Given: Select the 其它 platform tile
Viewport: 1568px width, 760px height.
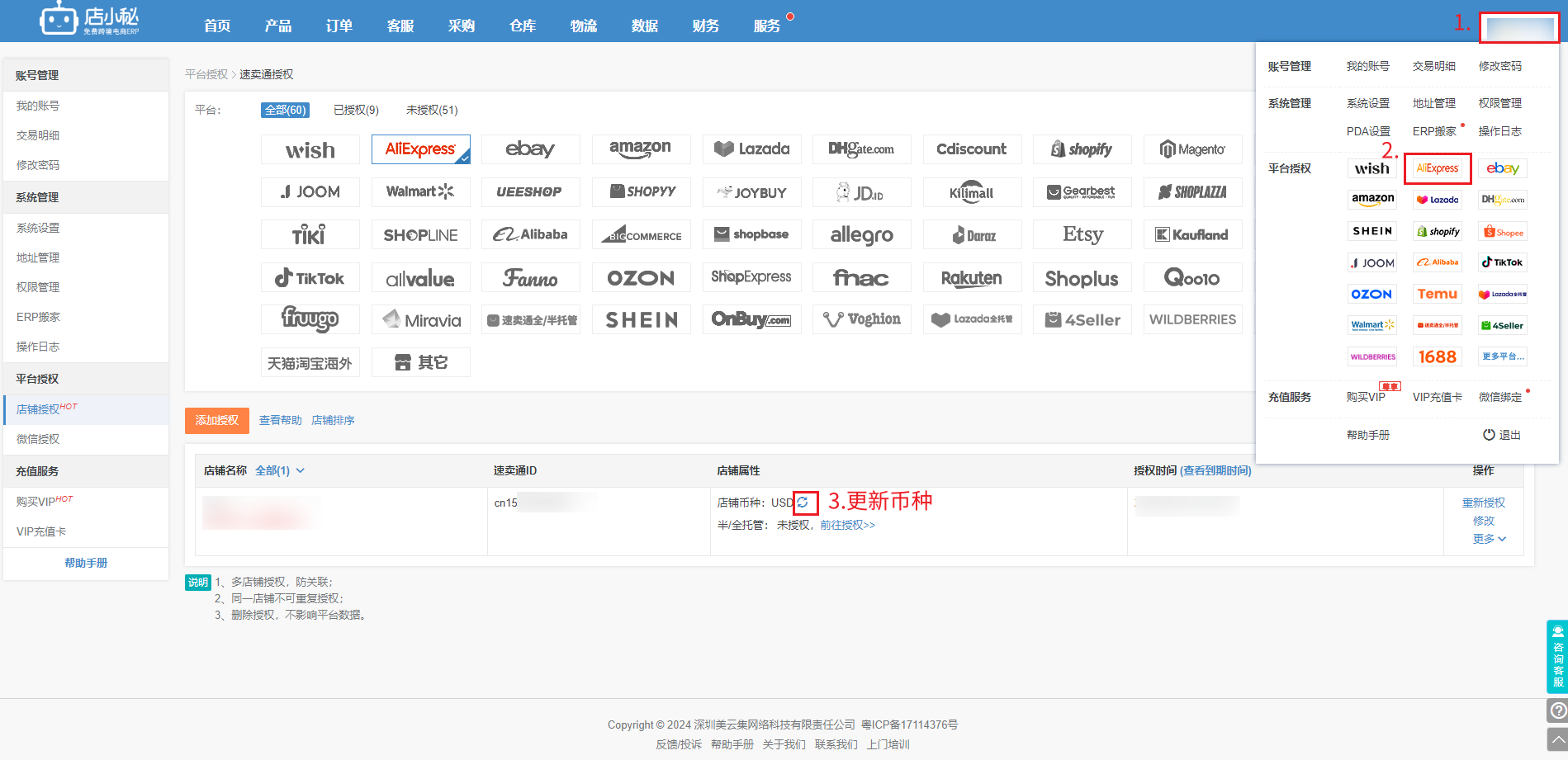Looking at the screenshot, I should (421, 362).
